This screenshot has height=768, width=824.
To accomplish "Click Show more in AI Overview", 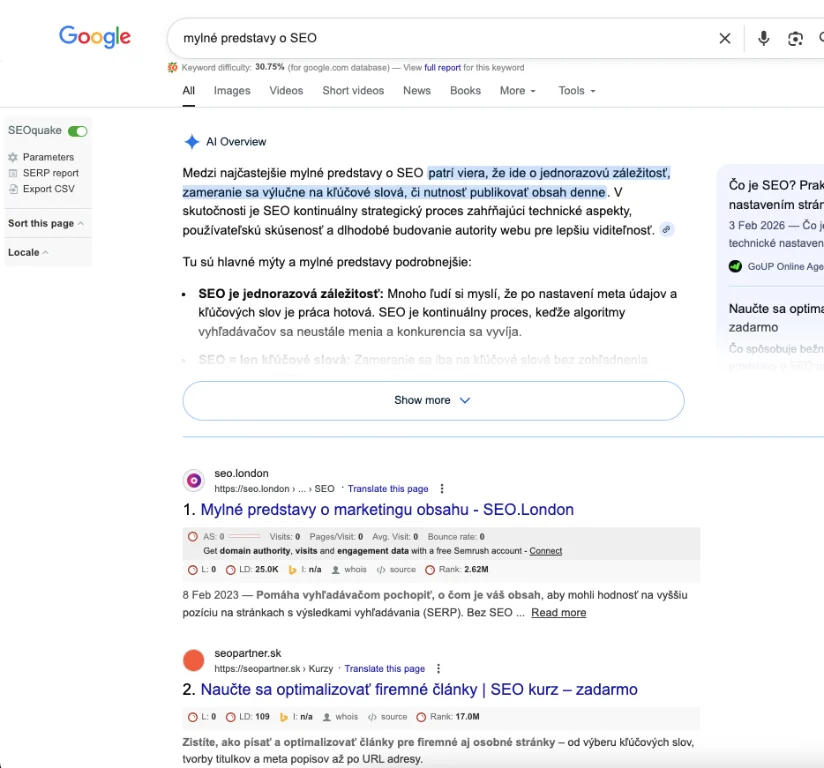I will pyautogui.click(x=433, y=400).
